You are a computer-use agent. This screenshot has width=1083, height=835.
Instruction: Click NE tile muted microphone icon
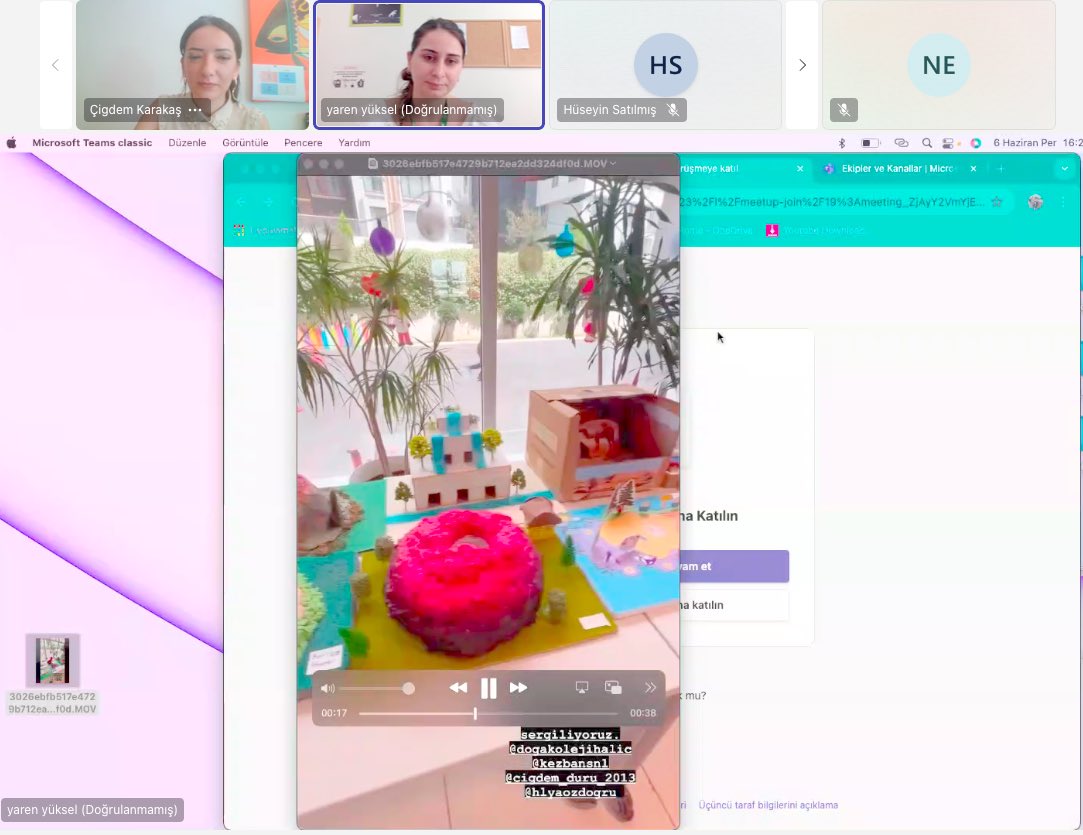pyautogui.click(x=843, y=110)
